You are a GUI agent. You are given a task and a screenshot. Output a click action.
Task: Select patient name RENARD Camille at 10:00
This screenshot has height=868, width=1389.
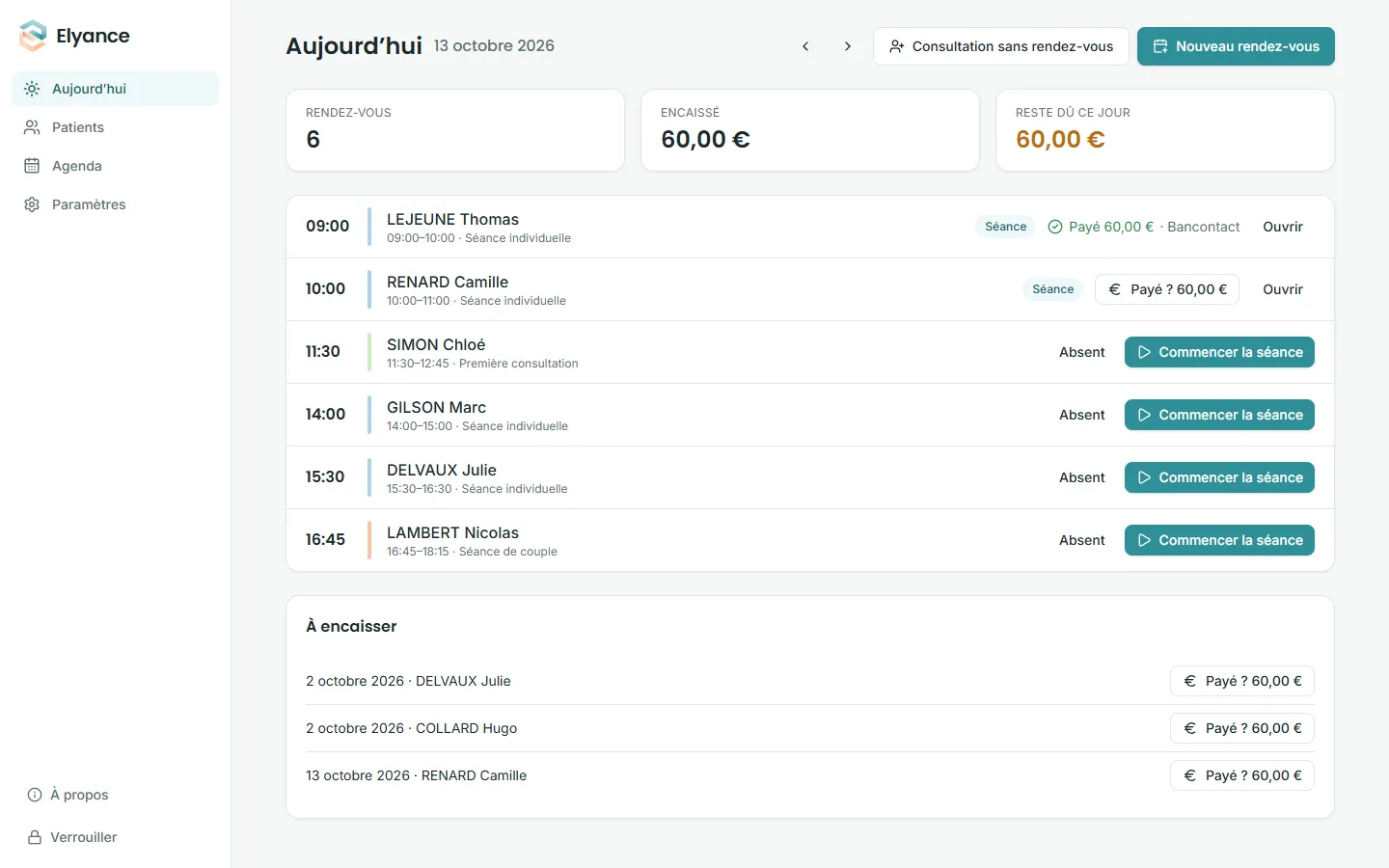pos(448,282)
